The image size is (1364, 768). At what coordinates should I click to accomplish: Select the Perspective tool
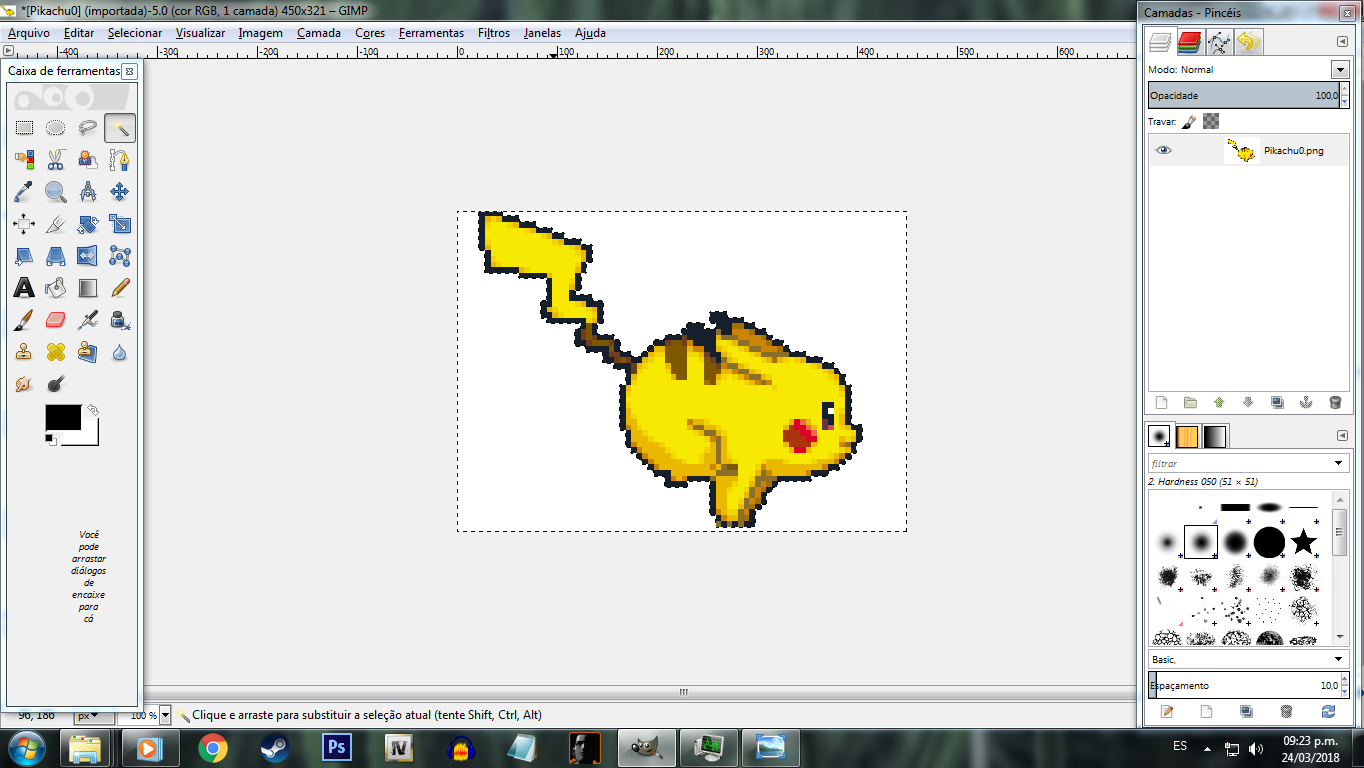click(x=56, y=256)
